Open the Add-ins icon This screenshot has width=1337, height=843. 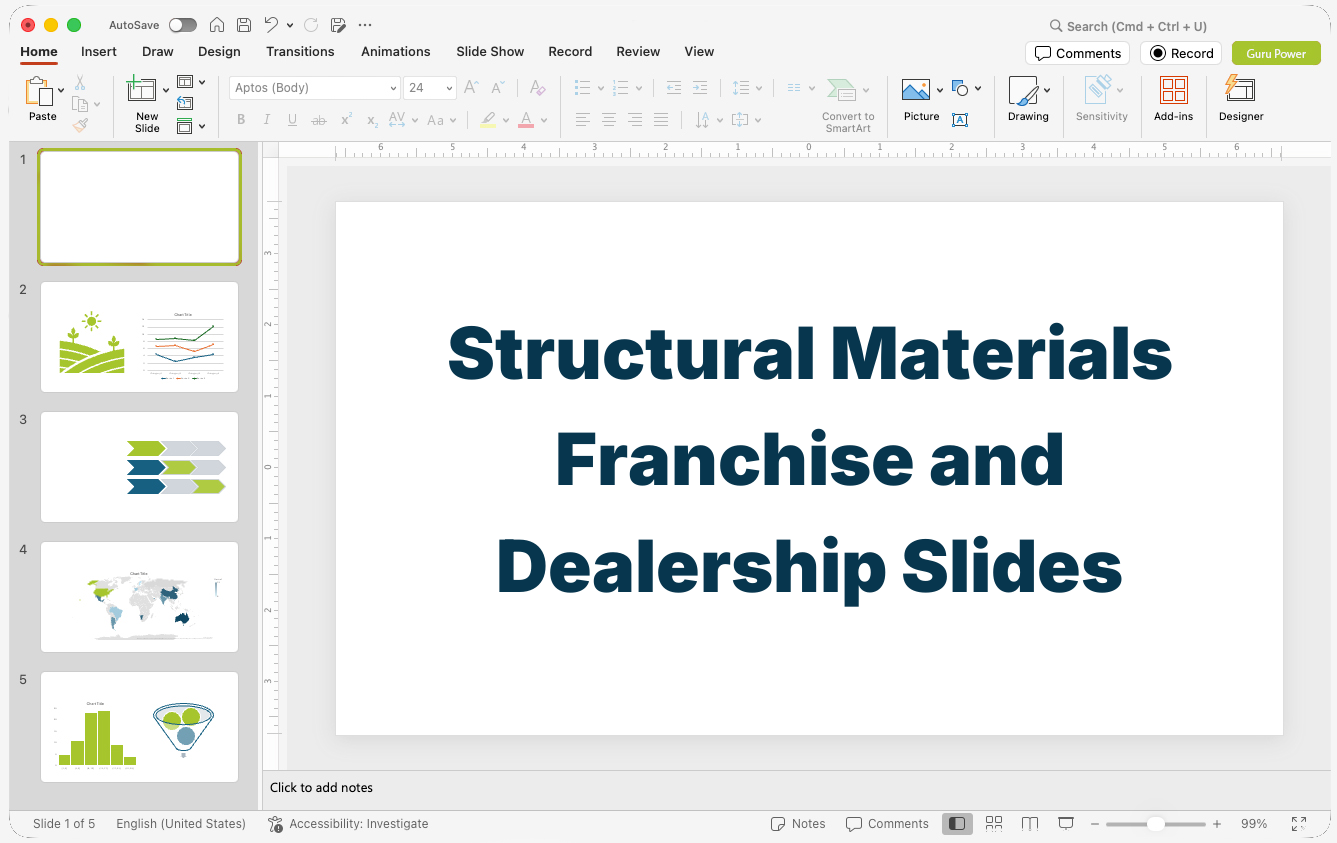(x=1173, y=90)
